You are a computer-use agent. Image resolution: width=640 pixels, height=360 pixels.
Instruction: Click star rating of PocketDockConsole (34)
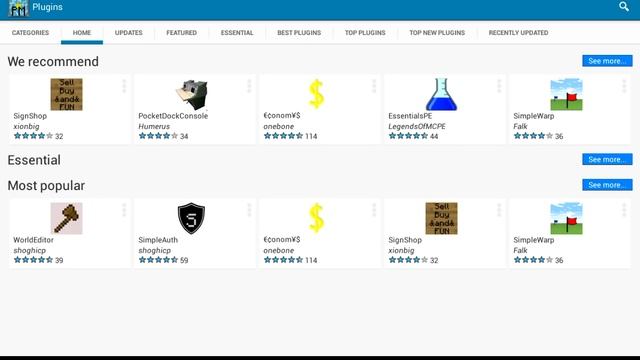pyautogui.click(x=158, y=136)
